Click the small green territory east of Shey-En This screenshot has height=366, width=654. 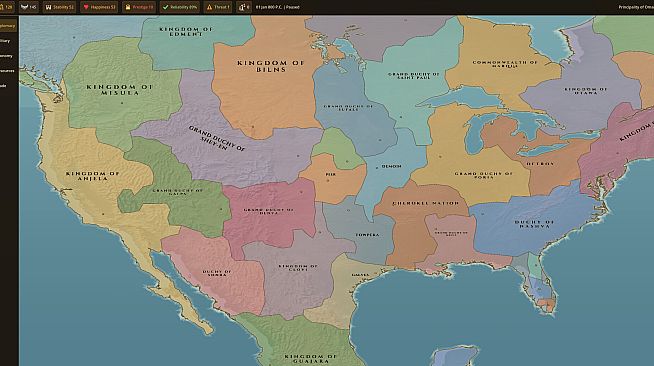point(339,148)
